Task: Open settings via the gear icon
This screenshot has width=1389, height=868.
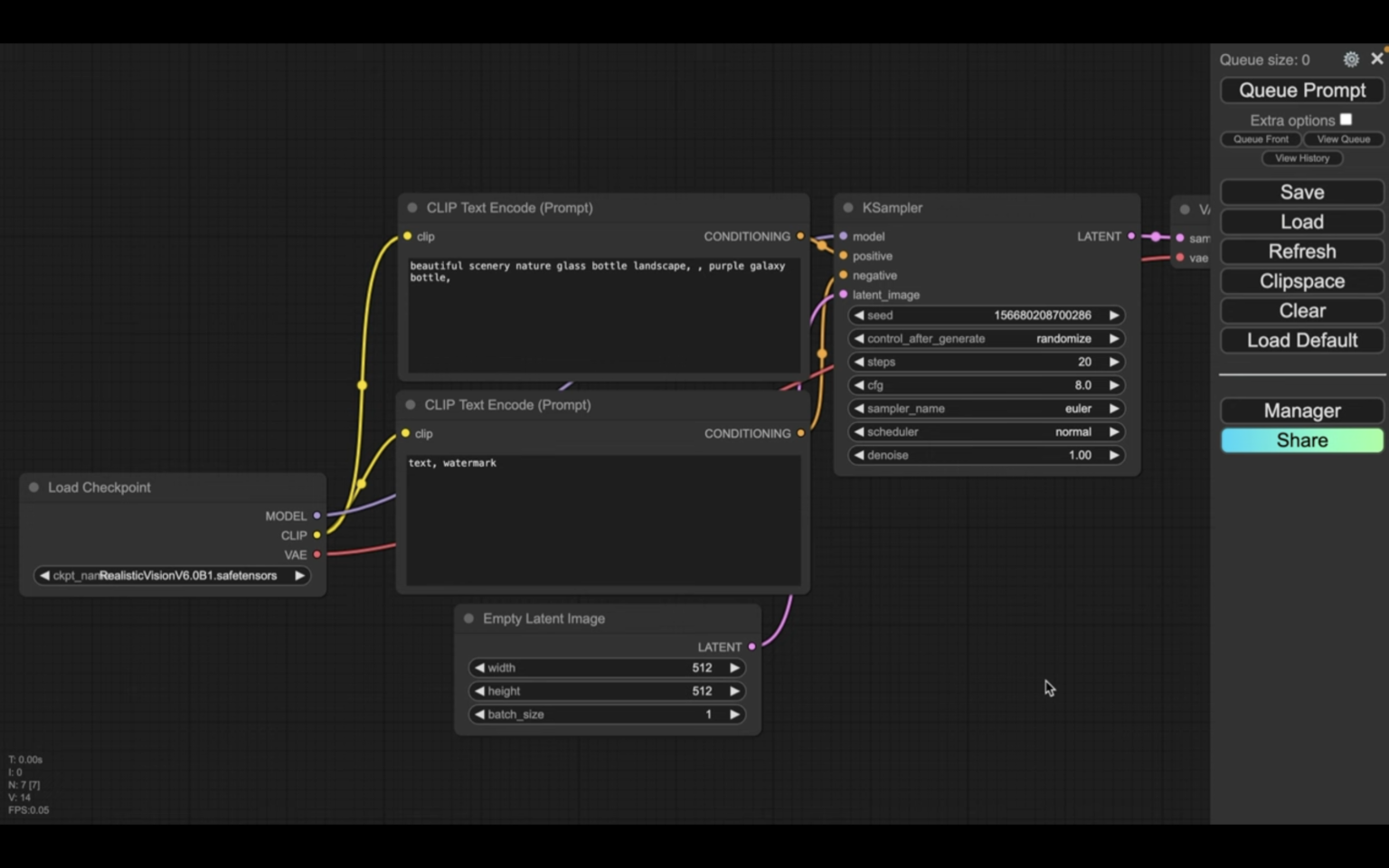Action: (1350, 60)
